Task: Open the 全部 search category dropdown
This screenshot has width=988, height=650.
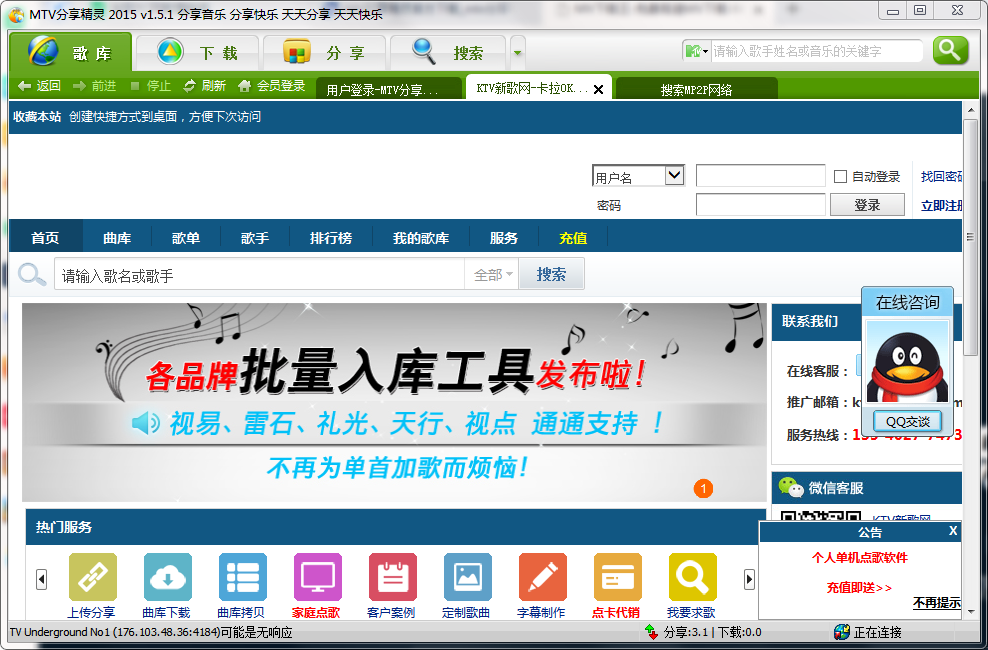Action: point(492,275)
